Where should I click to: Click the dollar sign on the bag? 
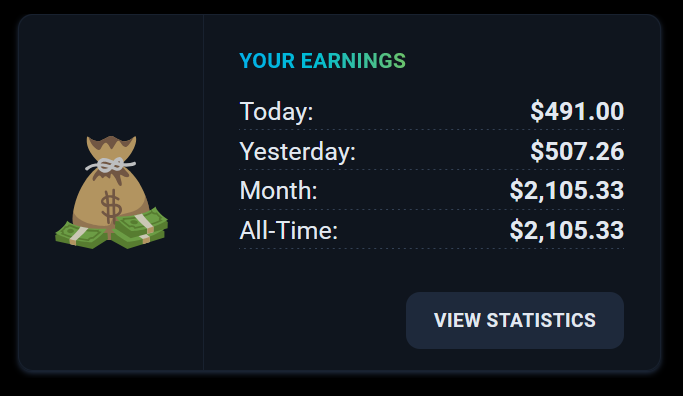[111, 206]
